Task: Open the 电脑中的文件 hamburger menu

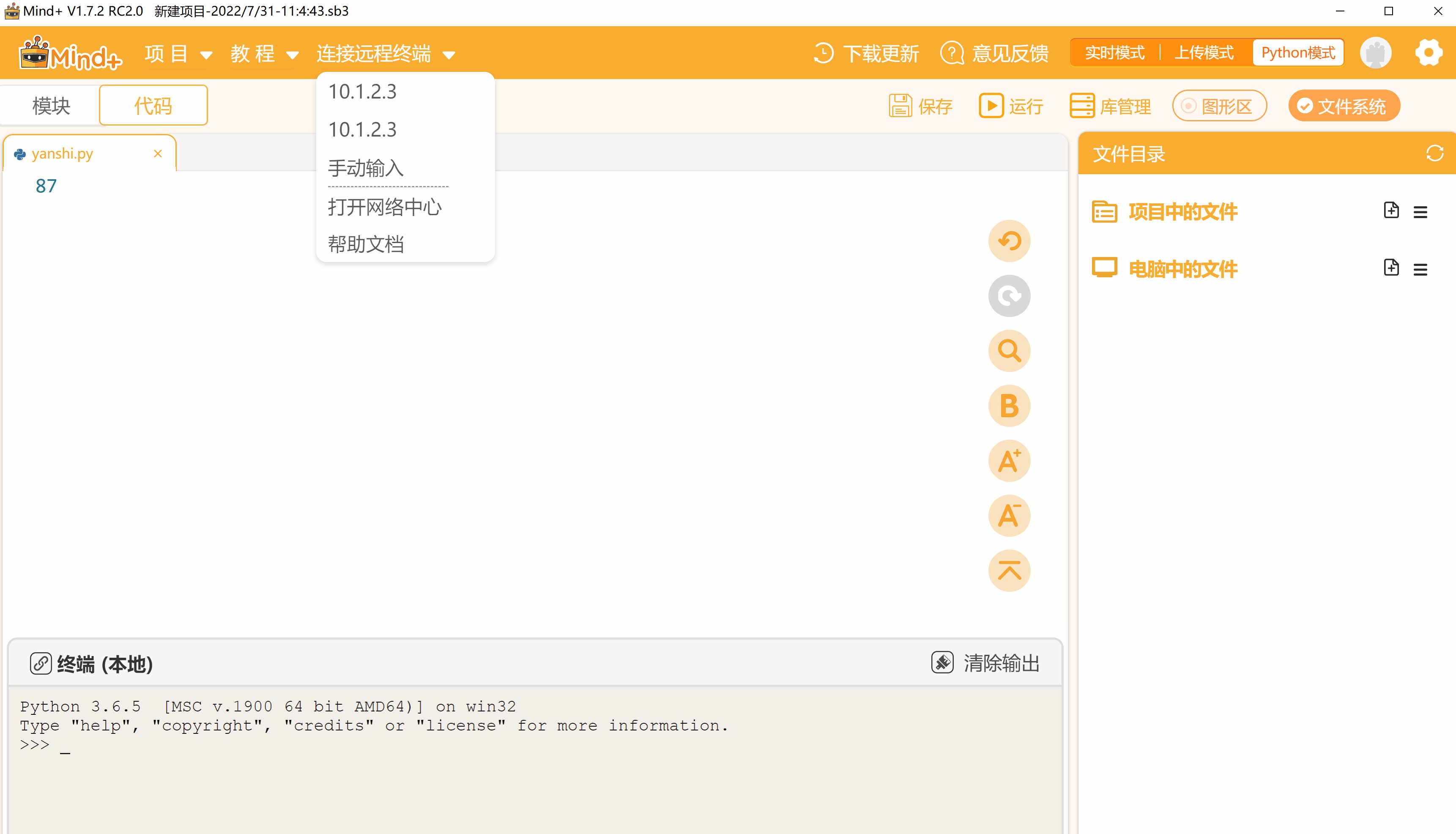Action: [x=1420, y=269]
